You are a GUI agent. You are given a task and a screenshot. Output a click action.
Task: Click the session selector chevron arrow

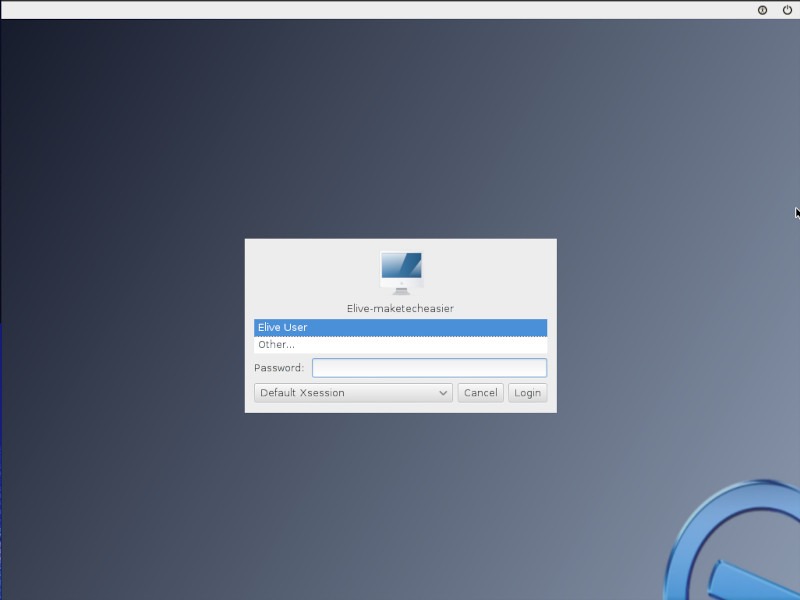(442, 392)
